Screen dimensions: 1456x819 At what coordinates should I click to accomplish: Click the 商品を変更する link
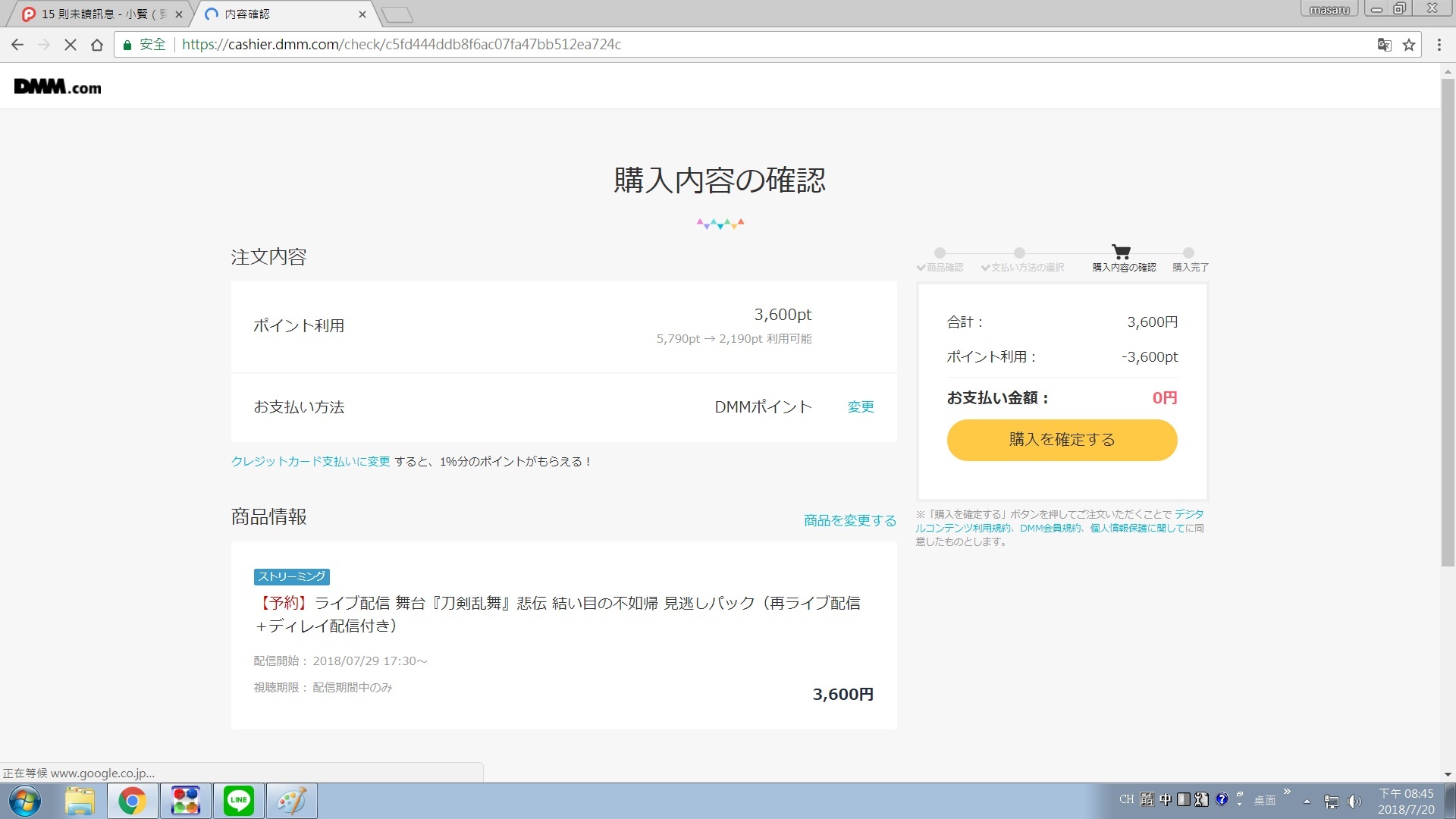(x=850, y=520)
